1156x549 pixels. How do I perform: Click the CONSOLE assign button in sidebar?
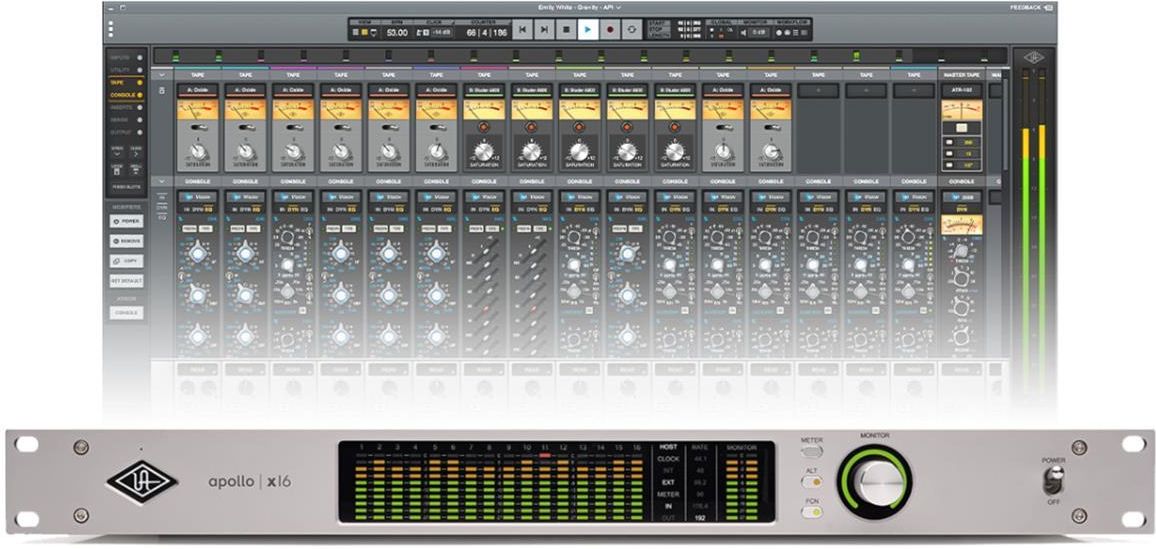click(127, 313)
